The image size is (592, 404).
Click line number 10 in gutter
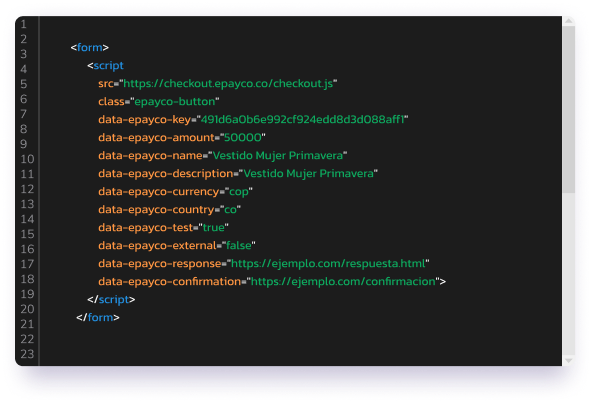tap(27, 159)
